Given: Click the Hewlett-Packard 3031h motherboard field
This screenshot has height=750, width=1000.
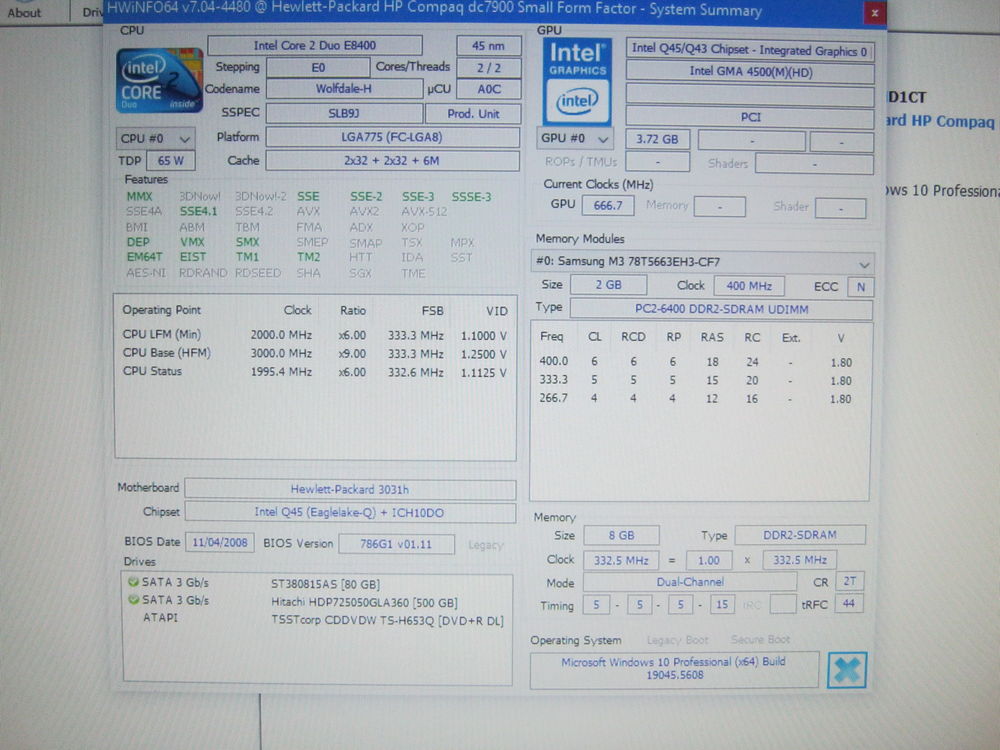Looking at the screenshot, I should coord(350,489).
